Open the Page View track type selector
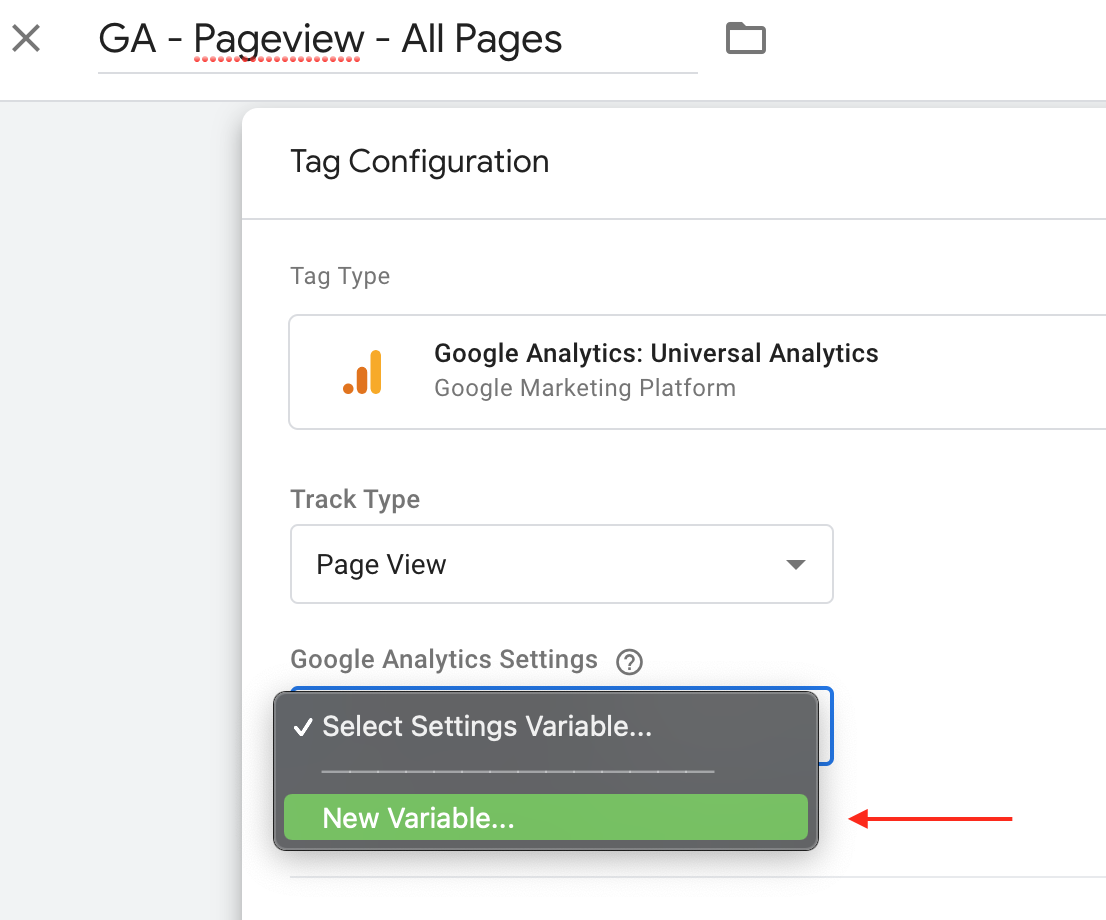The height and width of the screenshot is (920, 1106). pyautogui.click(x=561, y=564)
